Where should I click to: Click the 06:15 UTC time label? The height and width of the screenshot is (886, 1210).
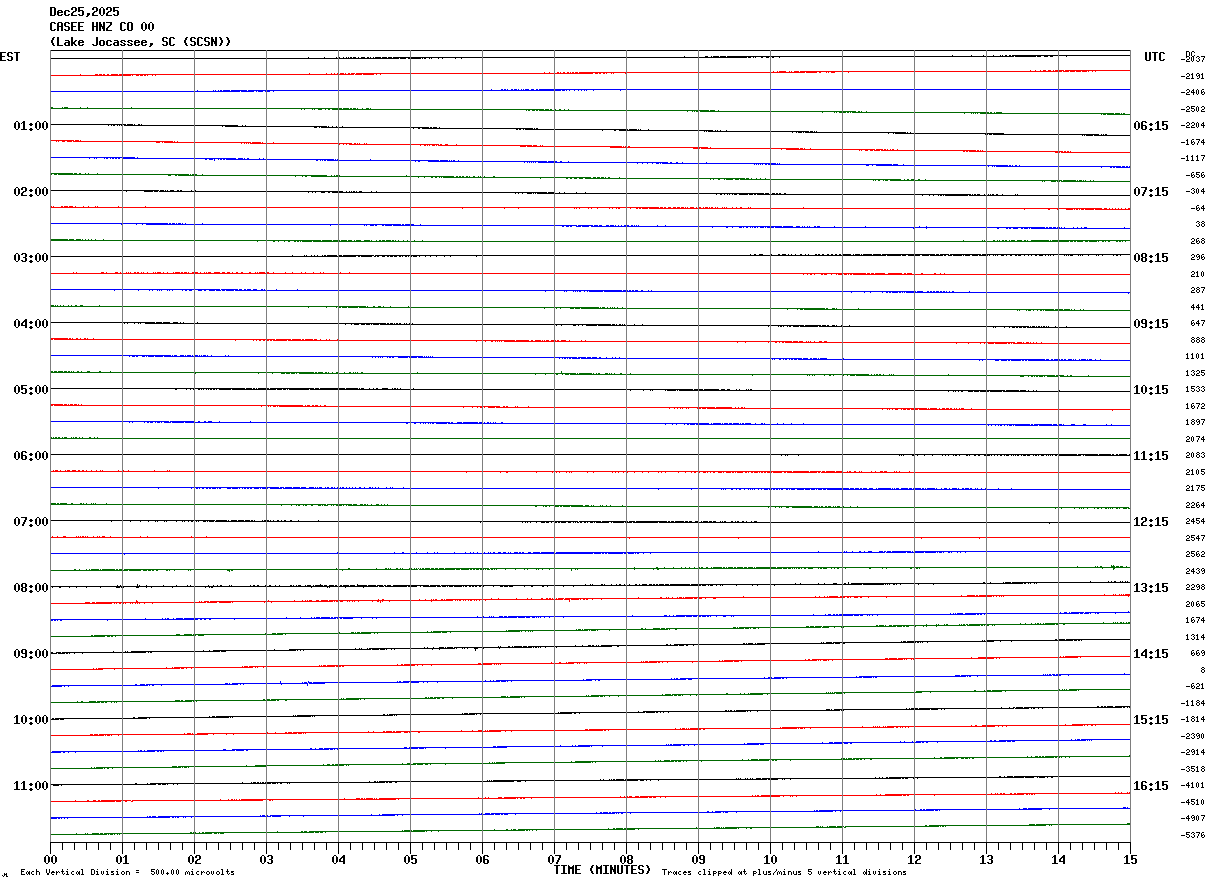1151,125
